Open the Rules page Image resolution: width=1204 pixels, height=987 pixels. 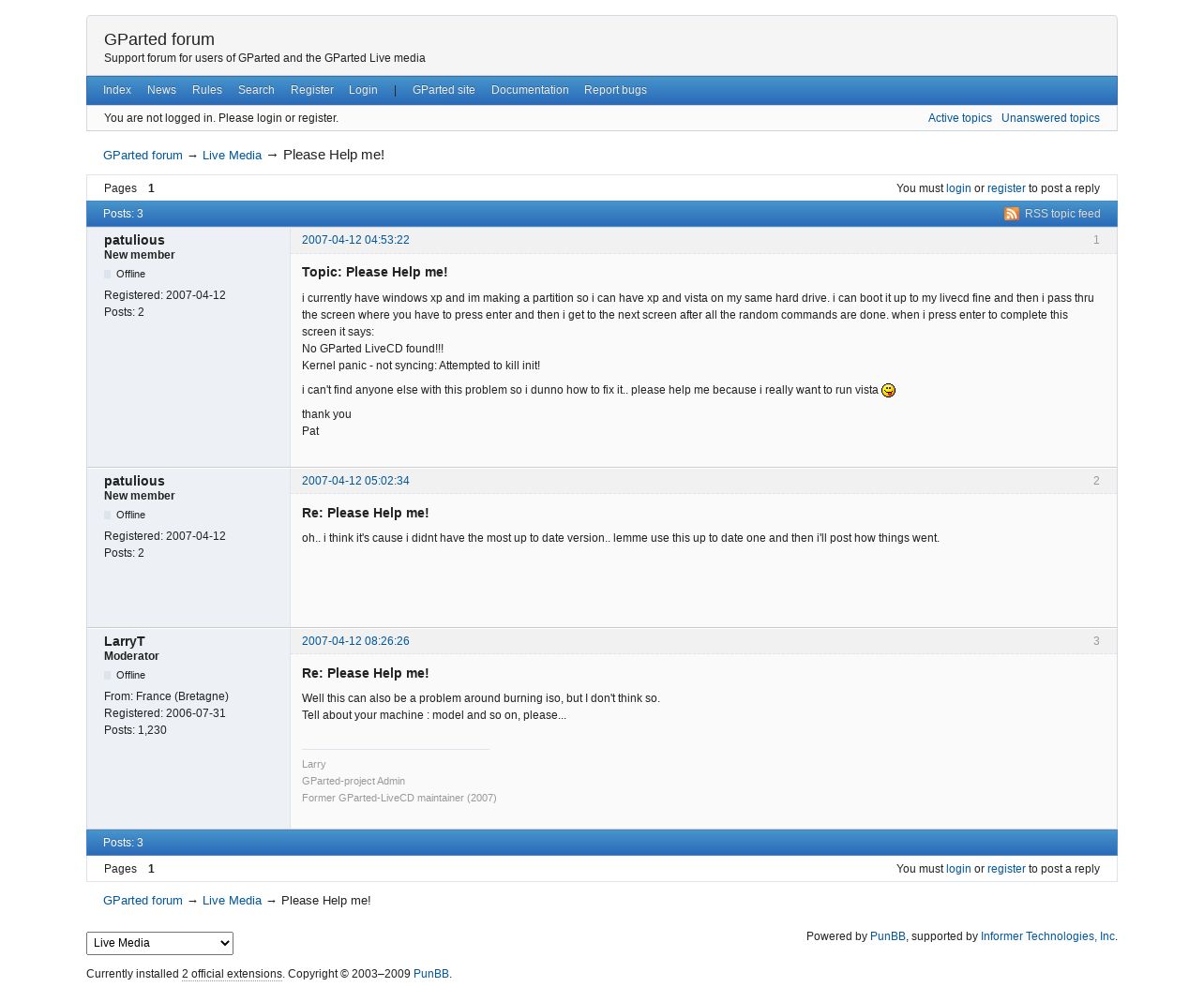[x=207, y=90]
